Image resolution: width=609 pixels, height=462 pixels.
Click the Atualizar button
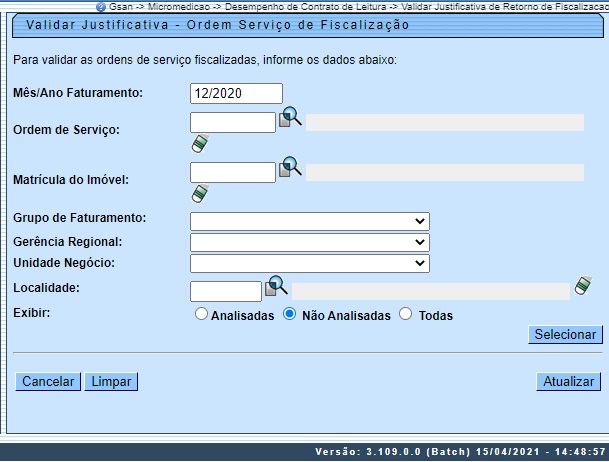tap(569, 381)
